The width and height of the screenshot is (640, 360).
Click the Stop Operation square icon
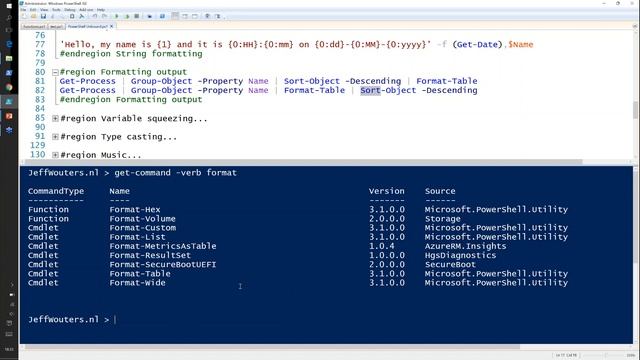pyautogui.click(x=137, y=16)
